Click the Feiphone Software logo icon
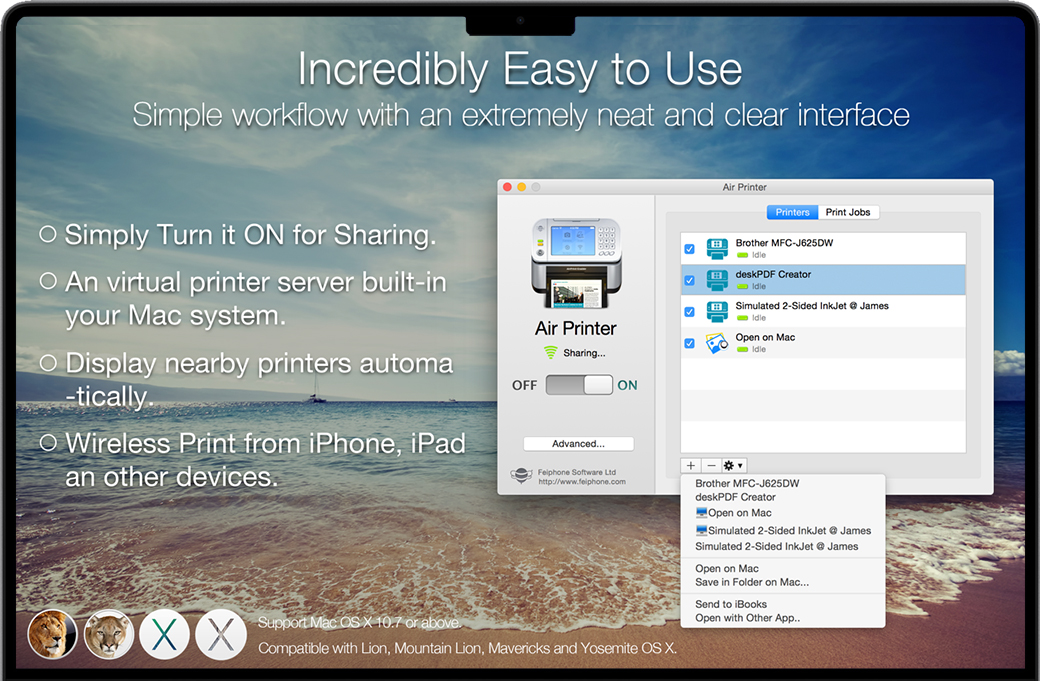Screen dimensions: 1040x681 point(521,476)
